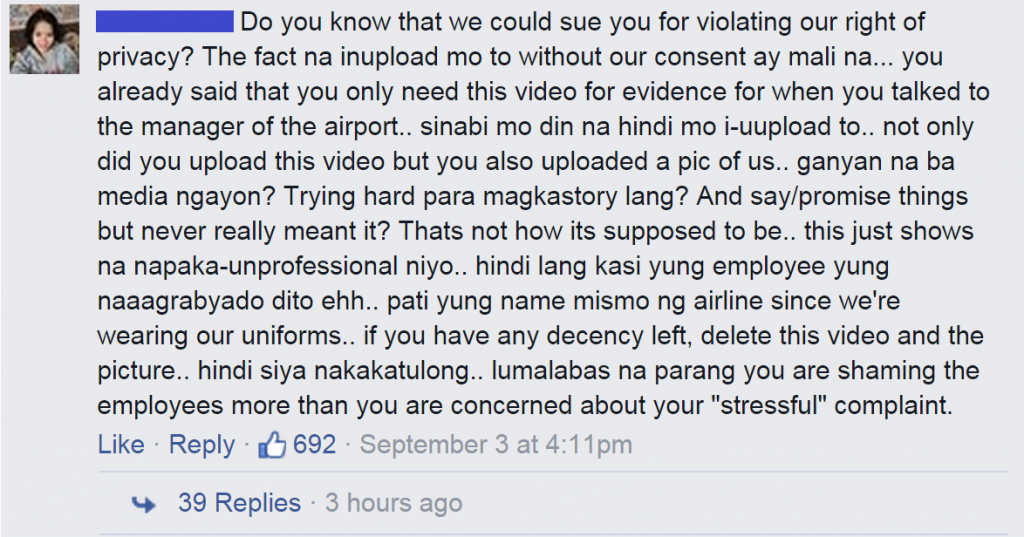Click the redacted blue commenter name
Image resolution: width=1024 pixels, height=537 pixels.
(x=165, y=22)
